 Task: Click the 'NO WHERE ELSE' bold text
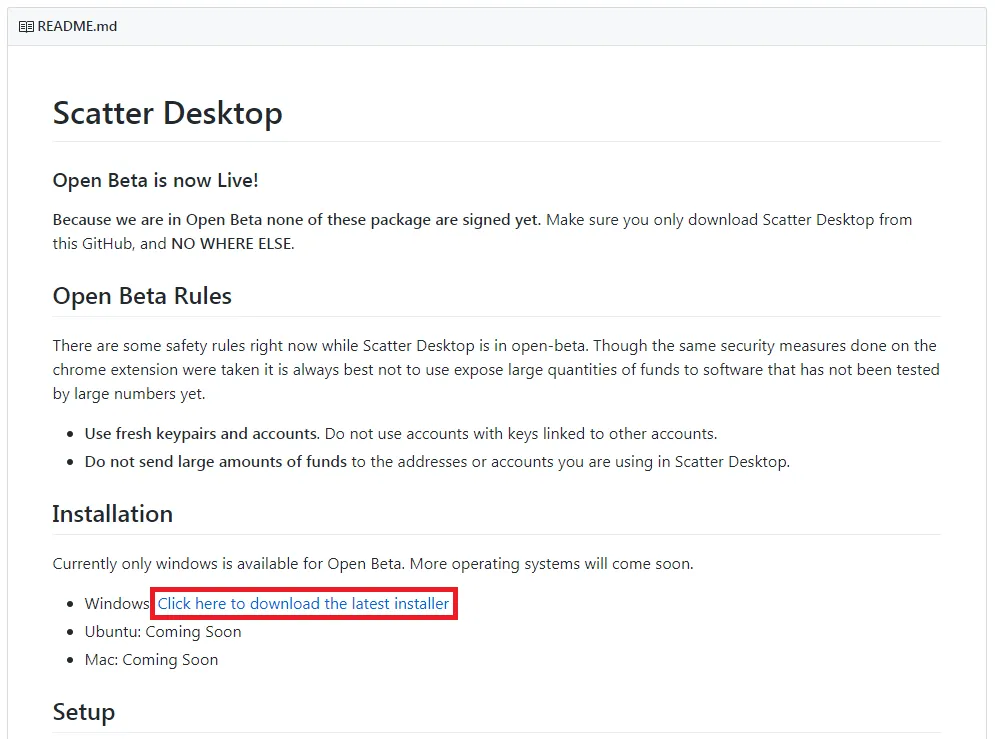point(232,244)
